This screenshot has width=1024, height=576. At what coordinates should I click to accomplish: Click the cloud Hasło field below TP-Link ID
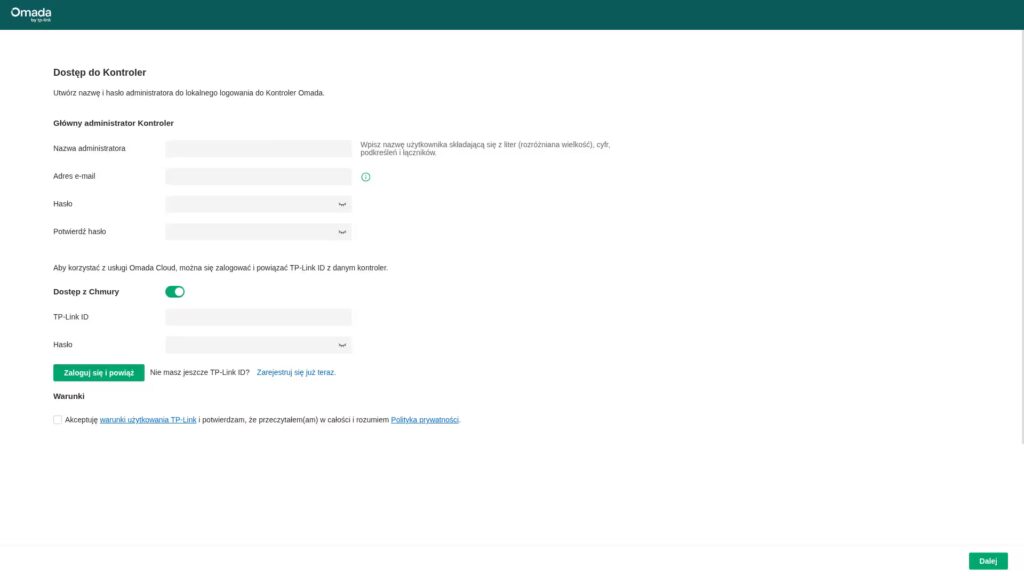coord(250,345)
